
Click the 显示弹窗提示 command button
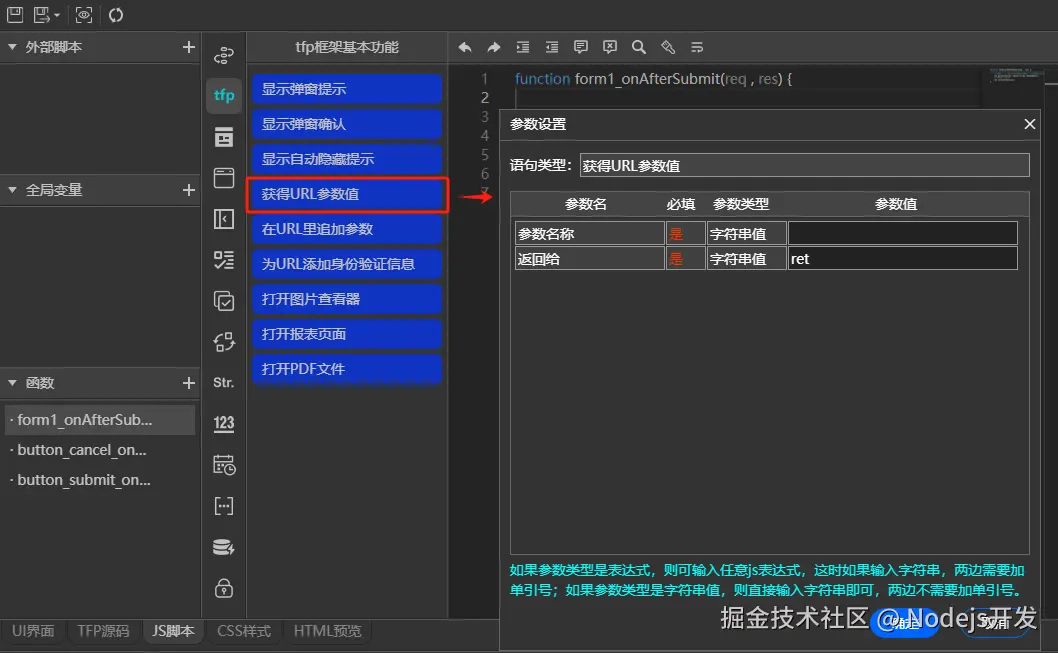(x=346, y=89)
